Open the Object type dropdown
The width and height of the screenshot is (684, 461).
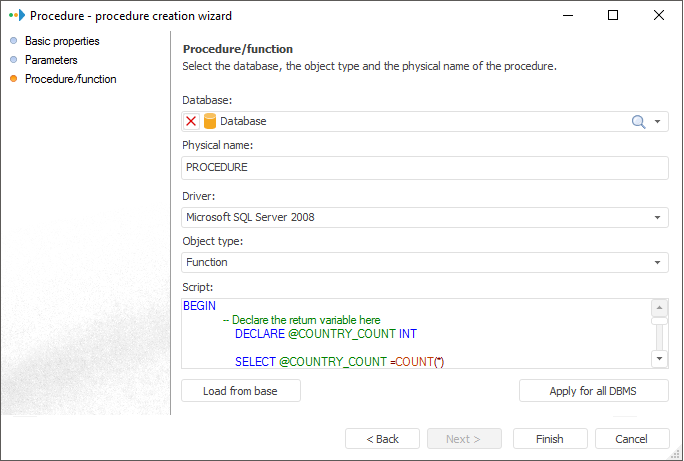coord(658,262)
